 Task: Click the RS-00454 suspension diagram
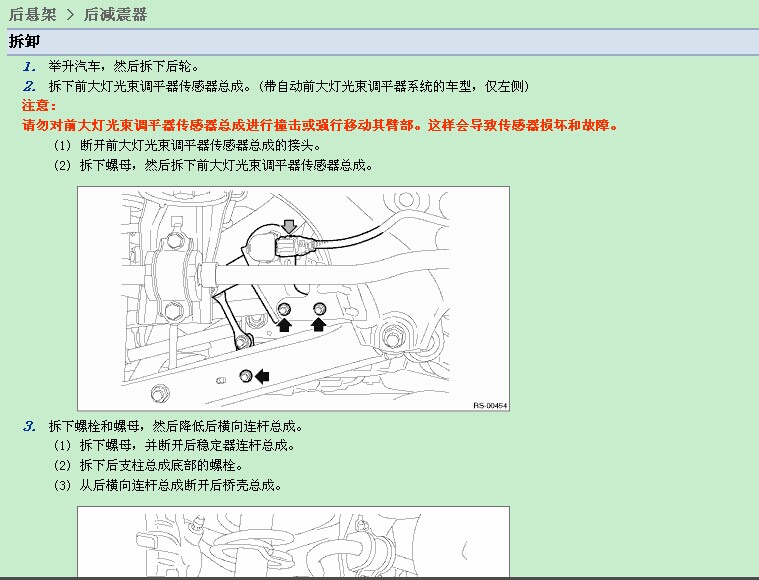point(293,299)
